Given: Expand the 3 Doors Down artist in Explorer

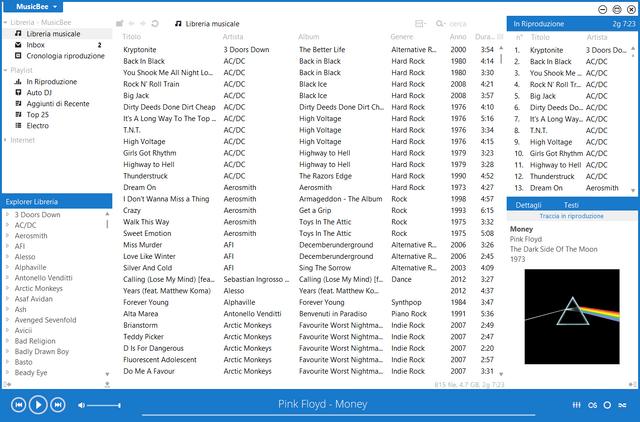Looking at the screenshot, I should (7, 214).
